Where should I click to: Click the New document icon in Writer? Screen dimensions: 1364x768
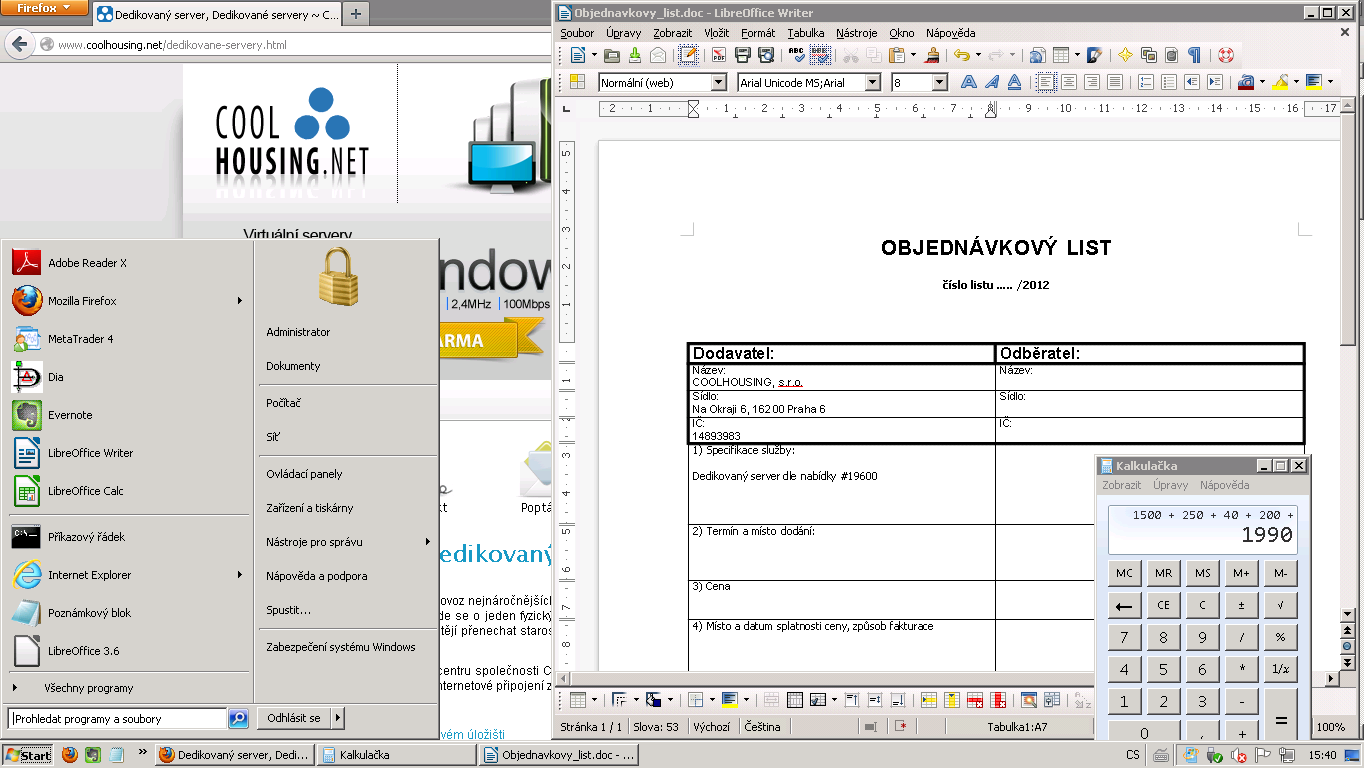tap(576, 55)
